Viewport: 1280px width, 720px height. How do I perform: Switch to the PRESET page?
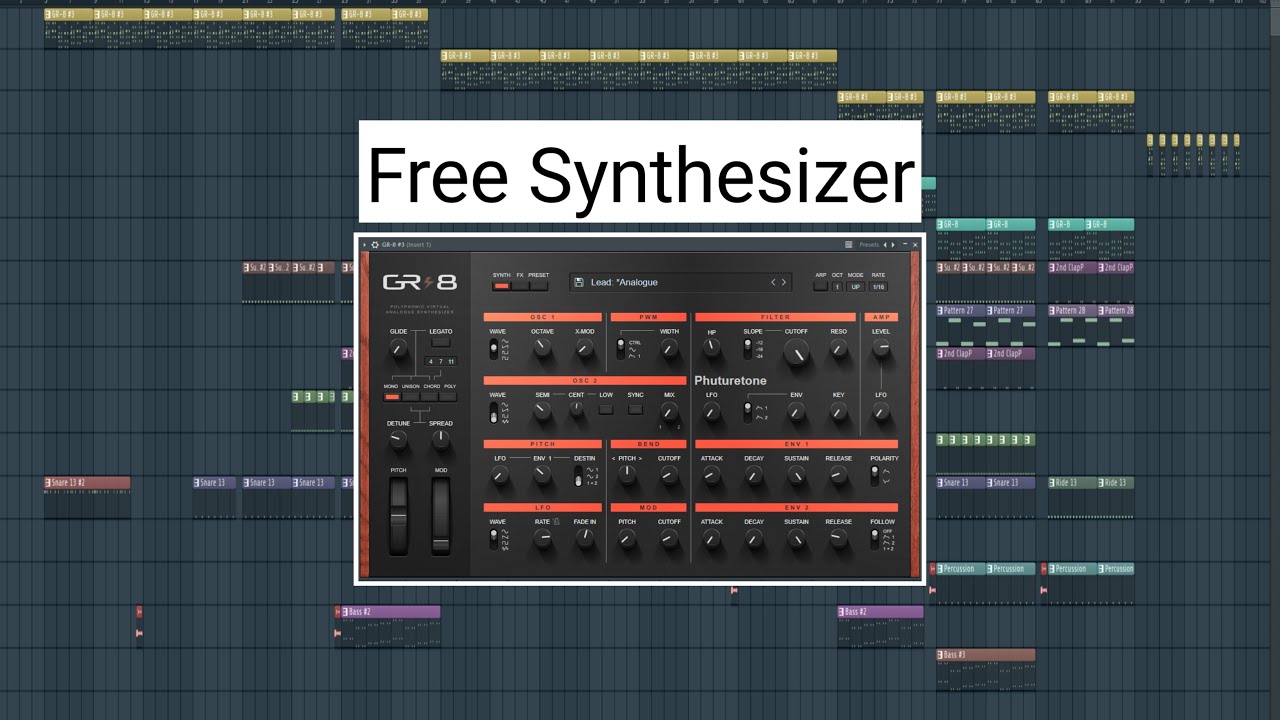(539, 286)
